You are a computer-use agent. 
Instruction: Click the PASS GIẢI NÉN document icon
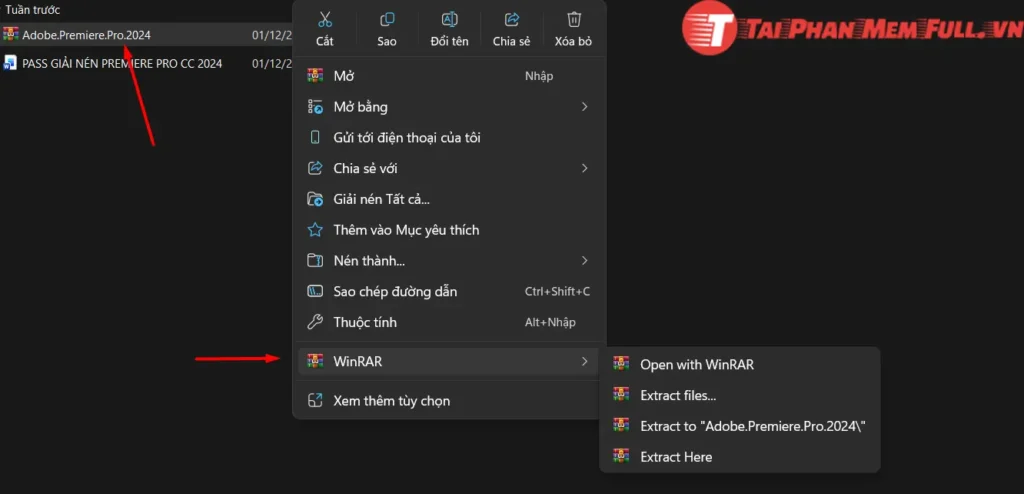(x=10, y=63)
